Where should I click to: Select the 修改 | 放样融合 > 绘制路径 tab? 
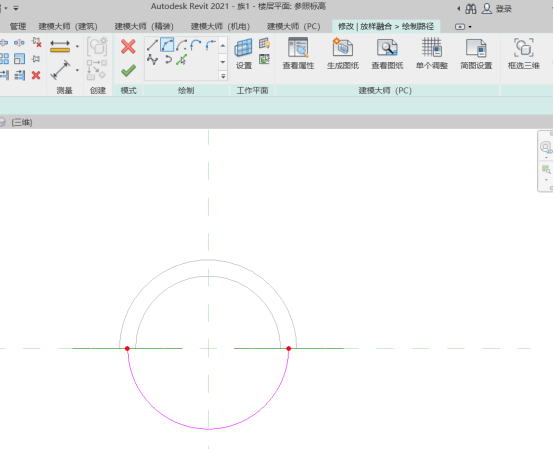[386, 26]
